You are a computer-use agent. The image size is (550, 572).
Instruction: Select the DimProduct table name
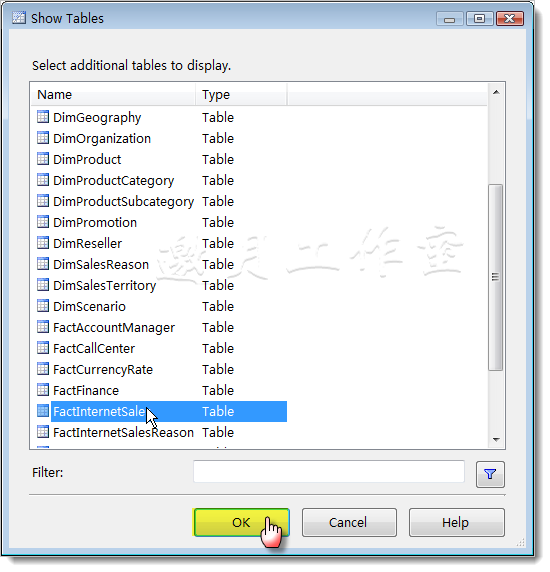(x=87, y=159)
